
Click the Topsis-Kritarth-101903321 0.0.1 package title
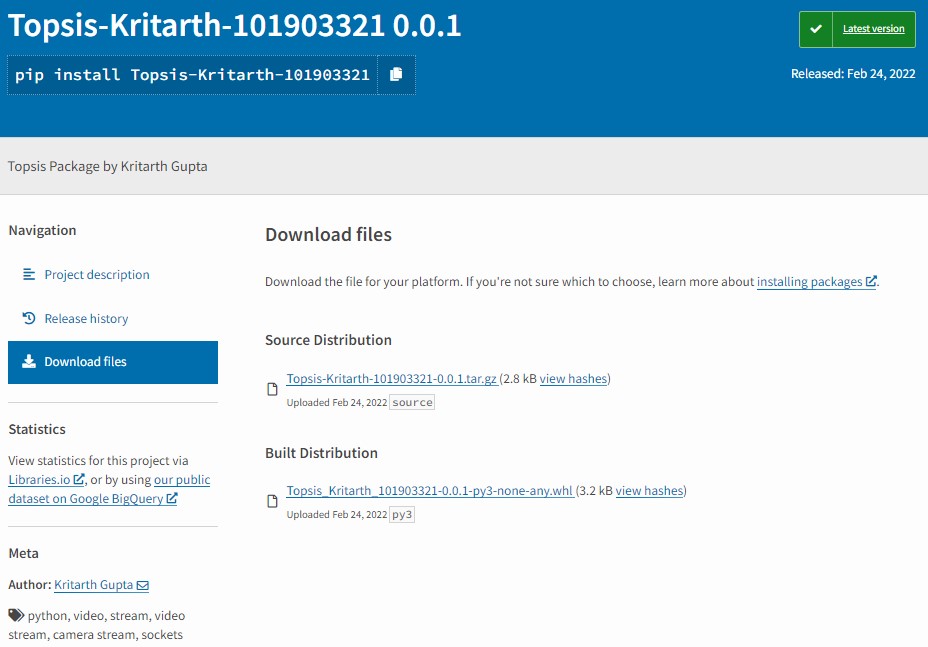(234, 25)
